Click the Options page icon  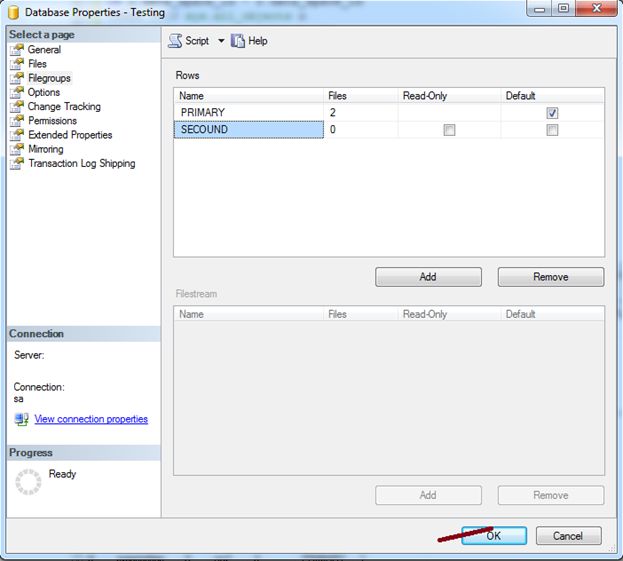pos(17,92)
